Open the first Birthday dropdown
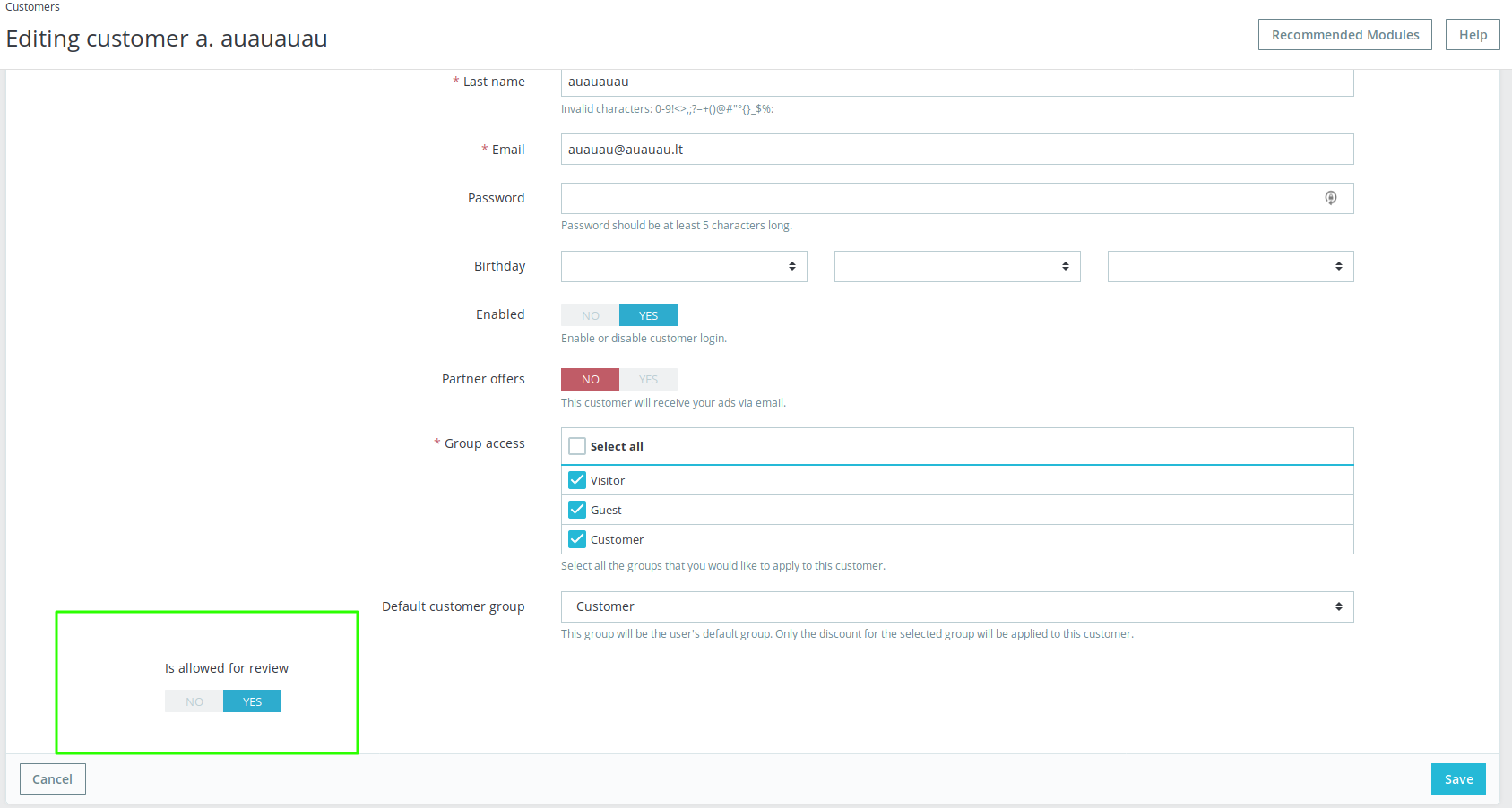This screenshot has height=808, width=1512. point(684,266)
